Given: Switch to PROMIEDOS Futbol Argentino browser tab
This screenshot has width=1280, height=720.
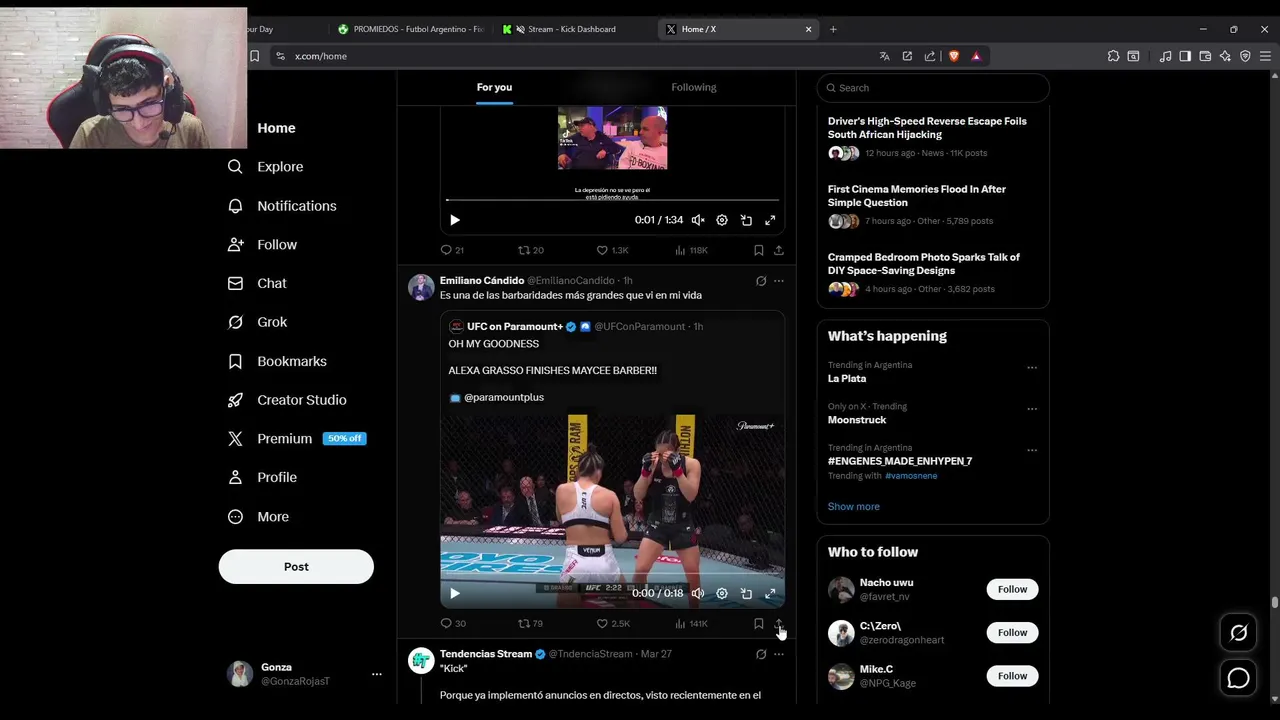Looking at the screenshot, I should (411, 29).
